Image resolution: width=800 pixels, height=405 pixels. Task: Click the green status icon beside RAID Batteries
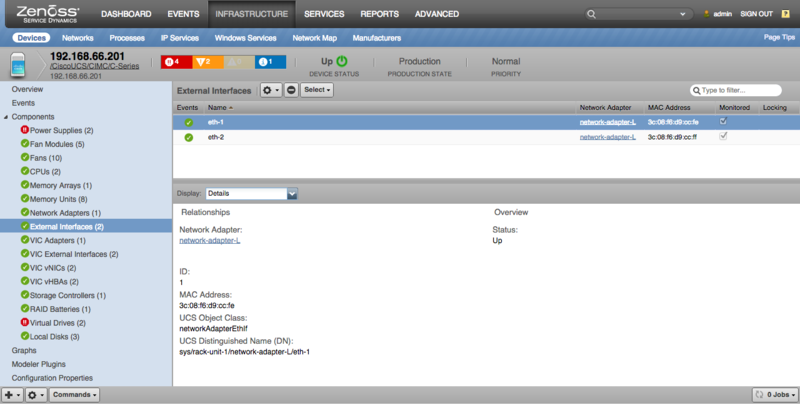(24, 308)
